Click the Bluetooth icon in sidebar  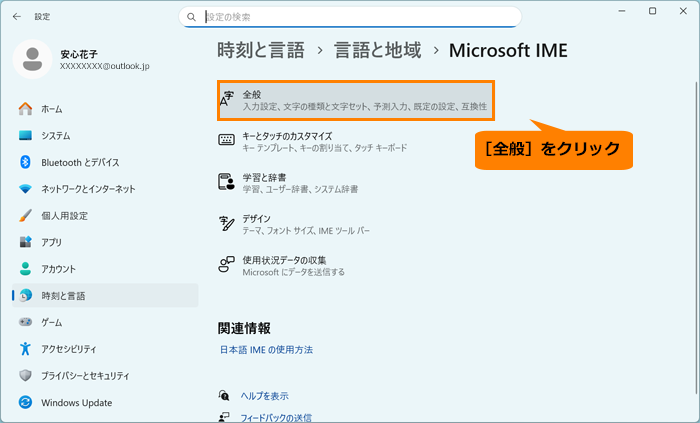tap(25, 162)
